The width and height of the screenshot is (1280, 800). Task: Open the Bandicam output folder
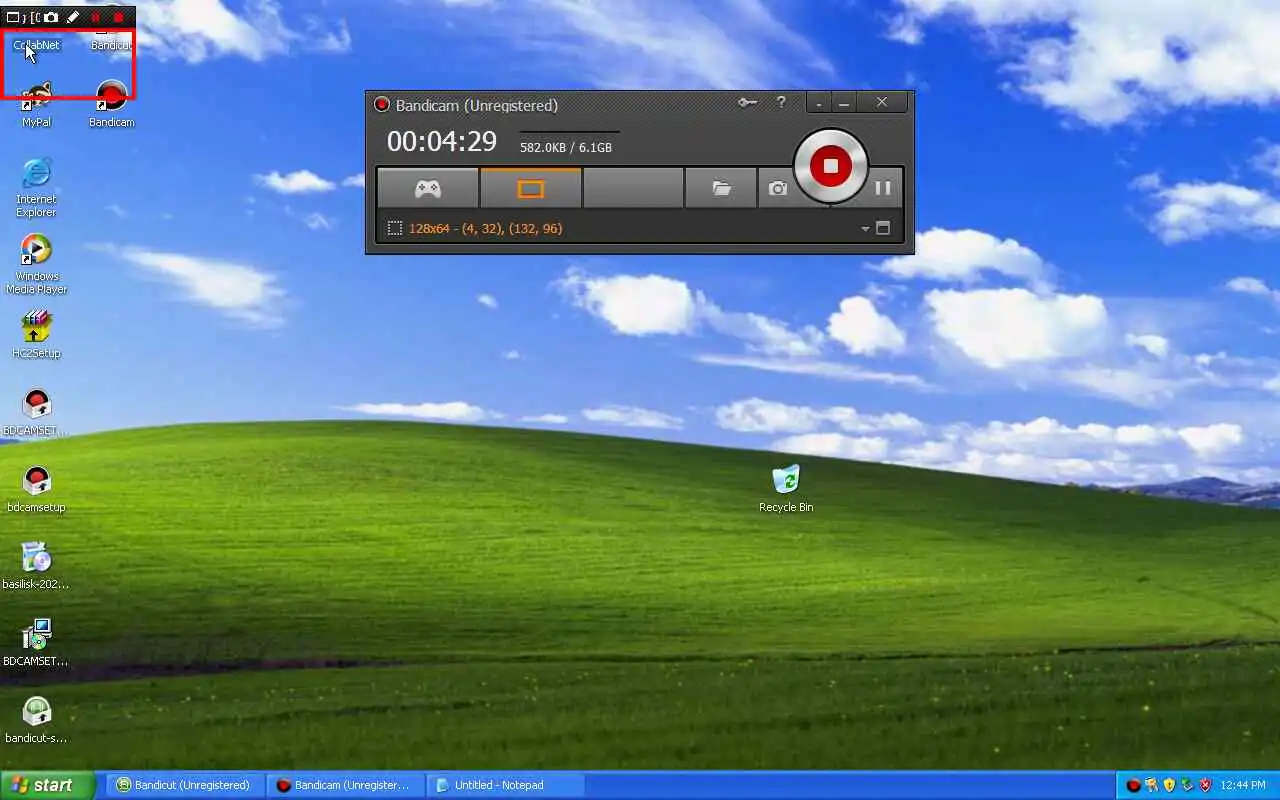(x=721, y=188)
